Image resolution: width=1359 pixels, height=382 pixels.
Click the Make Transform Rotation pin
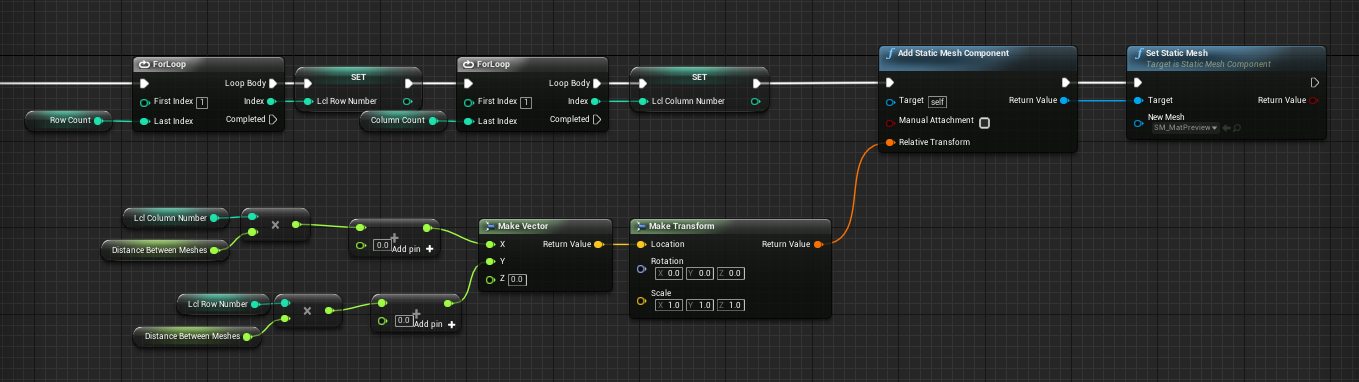(x=641, y=268)
